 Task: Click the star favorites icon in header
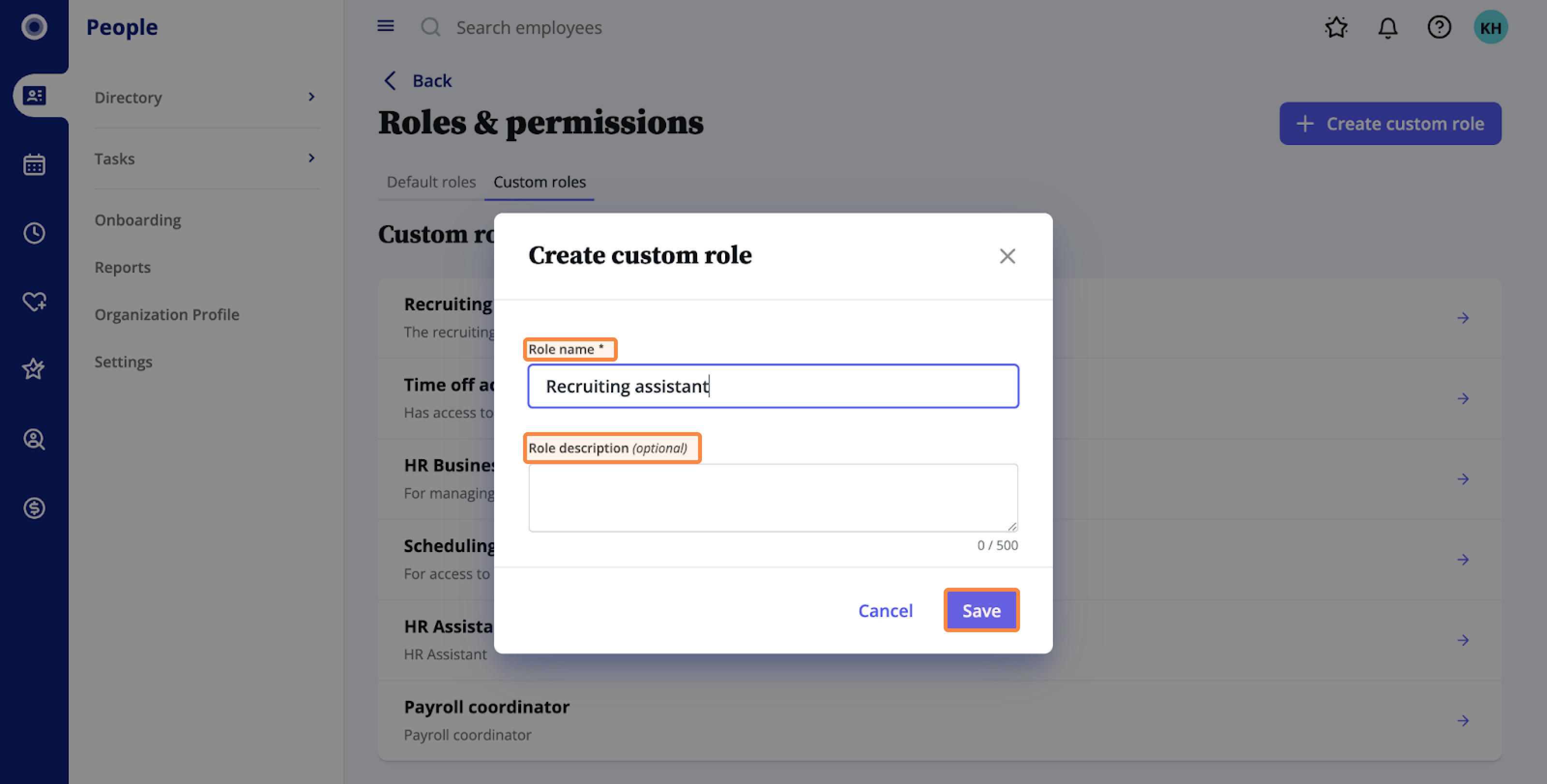[x=1336, y=28]
